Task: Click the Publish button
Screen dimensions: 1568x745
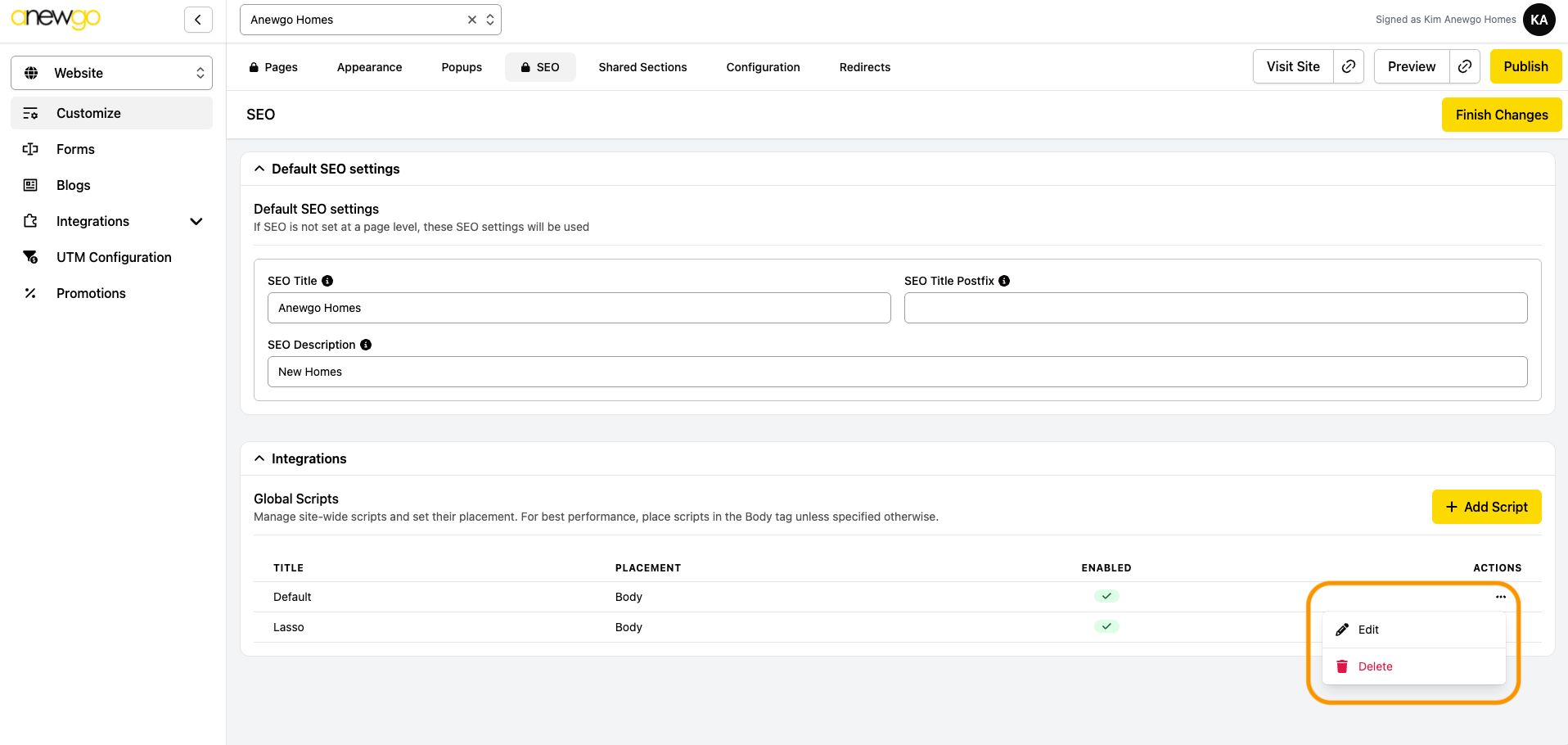Action: (x=1525, y=66)
